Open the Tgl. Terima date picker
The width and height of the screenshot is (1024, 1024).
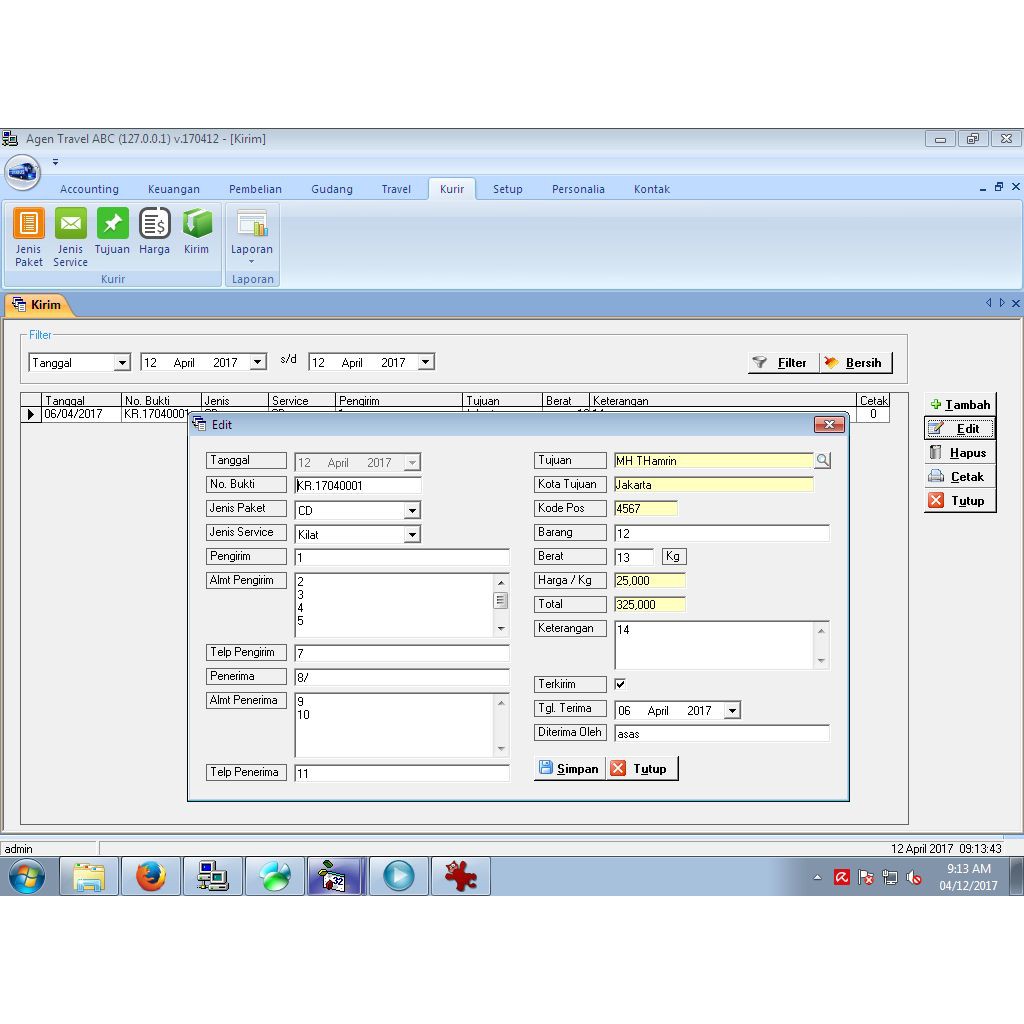732,711
